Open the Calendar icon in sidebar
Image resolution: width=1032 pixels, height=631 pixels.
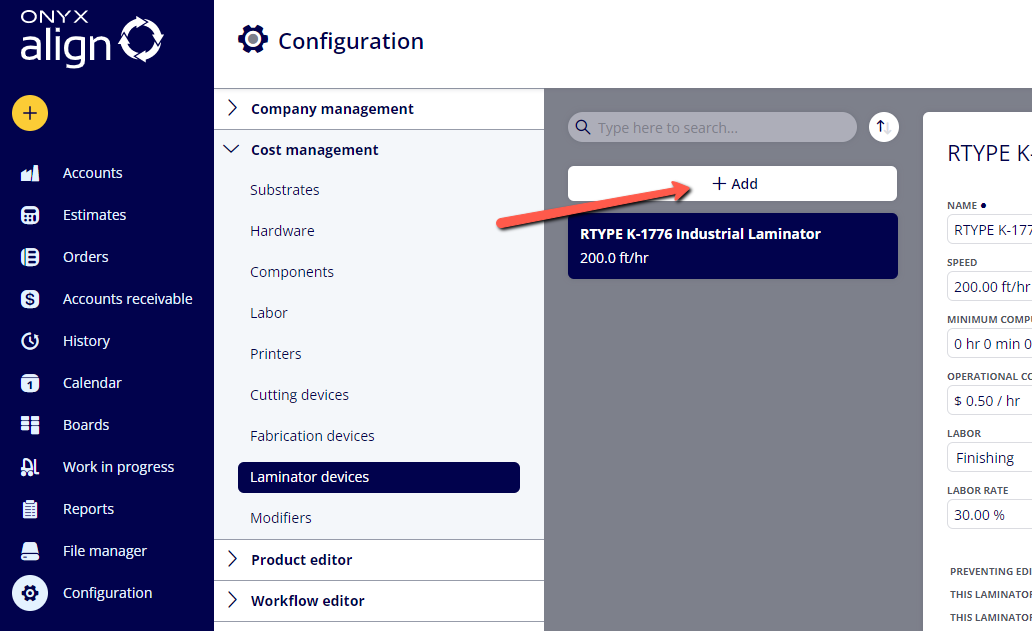[x=30, y=383]
